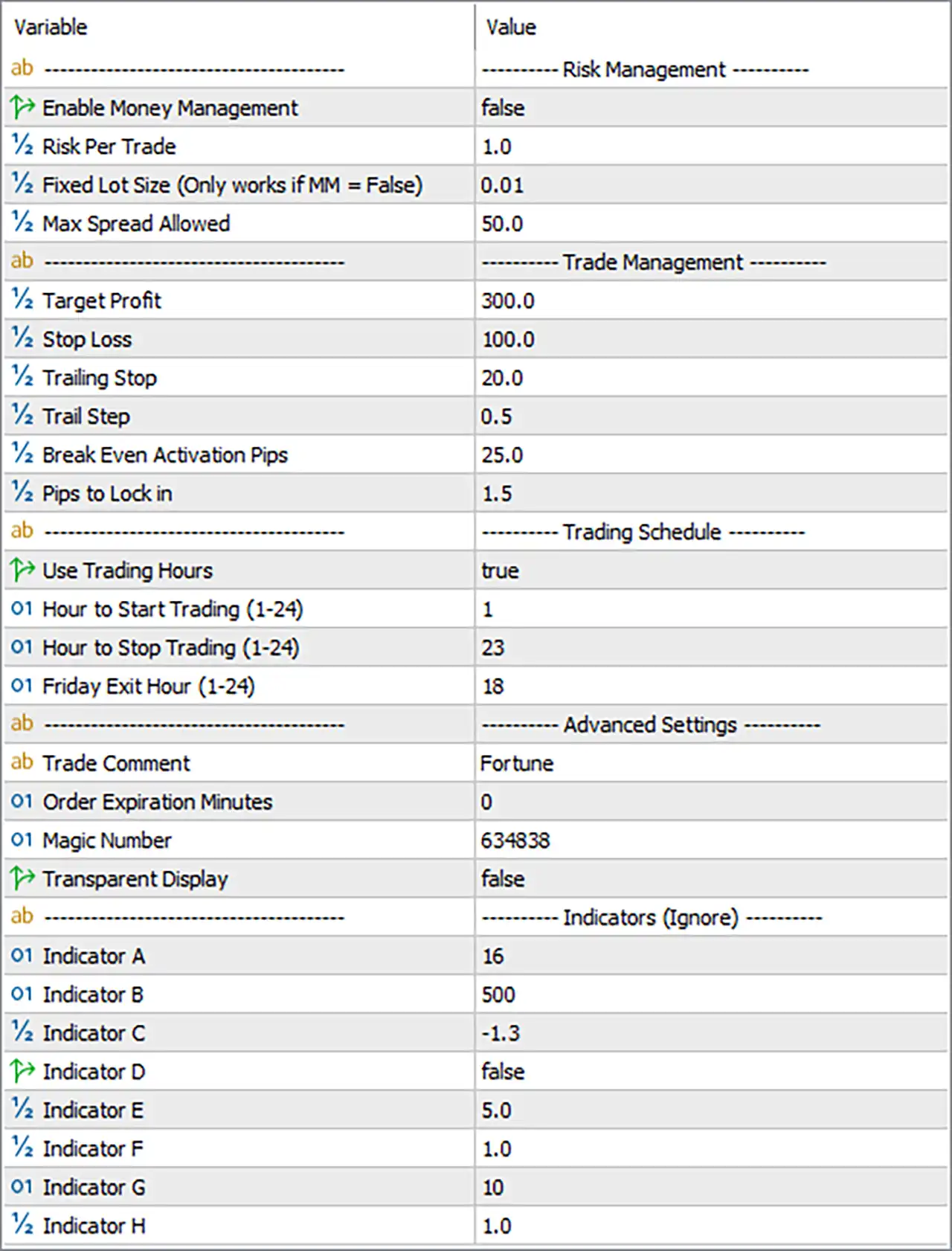Select the Indicator D false value
The height and width of the screenshot is (1251, 952).
click(x=503, y=1072)
